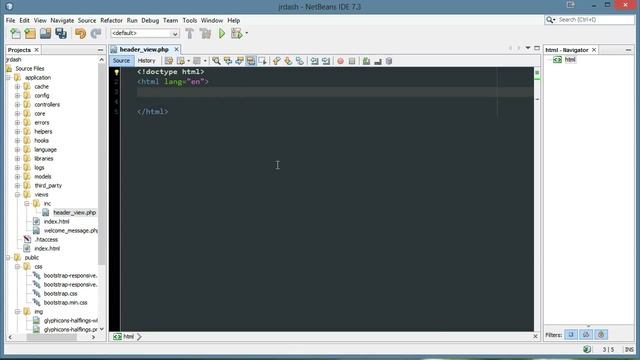Image resolution: width=640 pixels, height=360 pixels.
Task: Click the Open Project toolbar icon
Action: point(46,33)
